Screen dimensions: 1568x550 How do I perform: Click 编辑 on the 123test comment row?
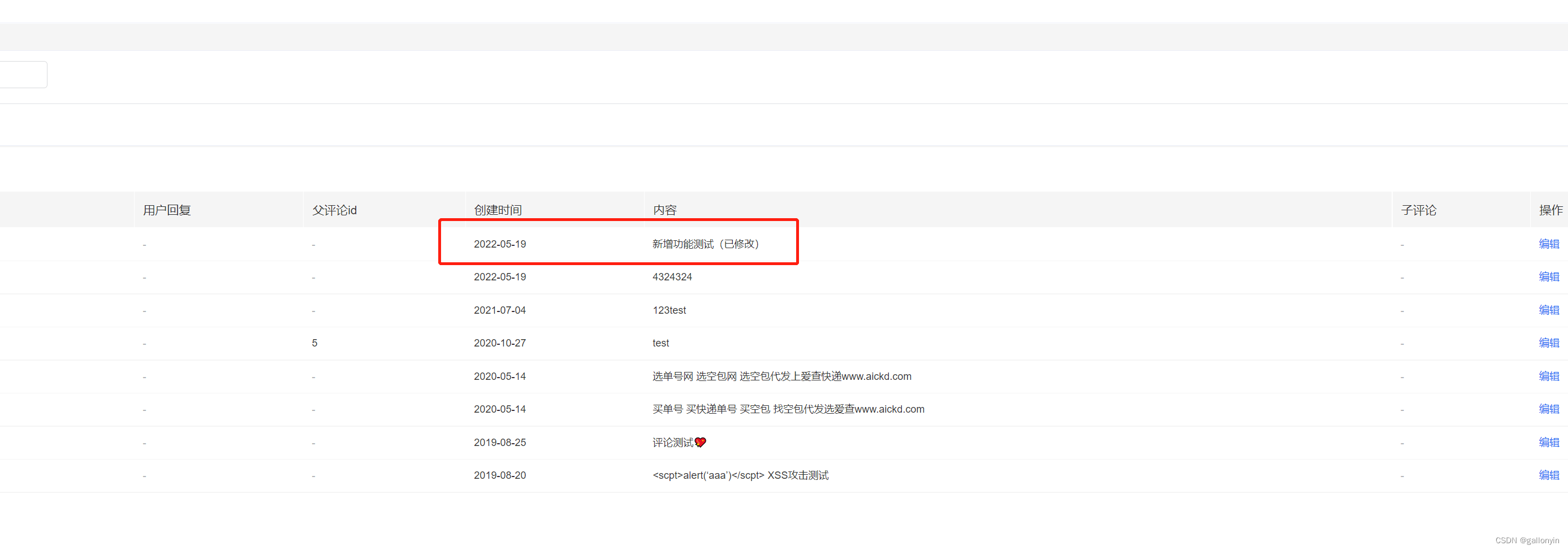tap(1549, 310)
